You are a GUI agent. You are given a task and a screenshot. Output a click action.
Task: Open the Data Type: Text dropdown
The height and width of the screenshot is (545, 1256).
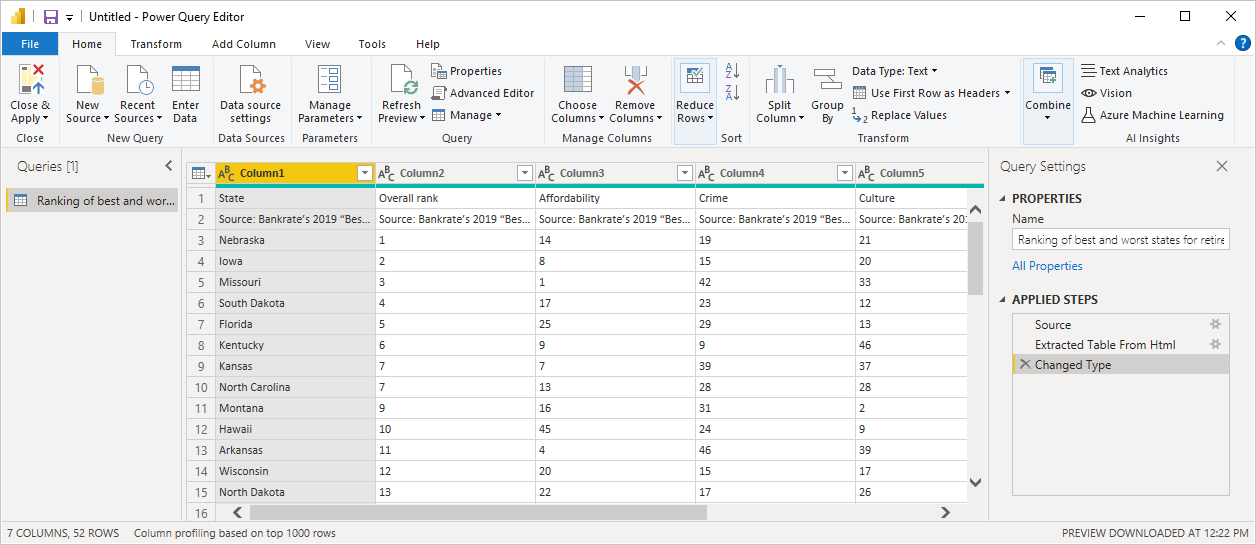coord(895,71)
